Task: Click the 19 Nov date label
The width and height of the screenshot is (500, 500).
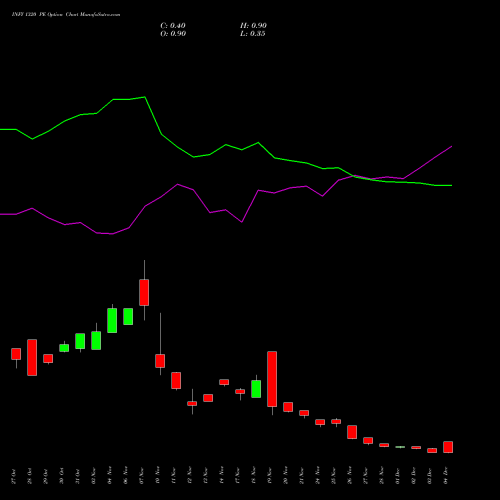Action: tap(270, 475)
